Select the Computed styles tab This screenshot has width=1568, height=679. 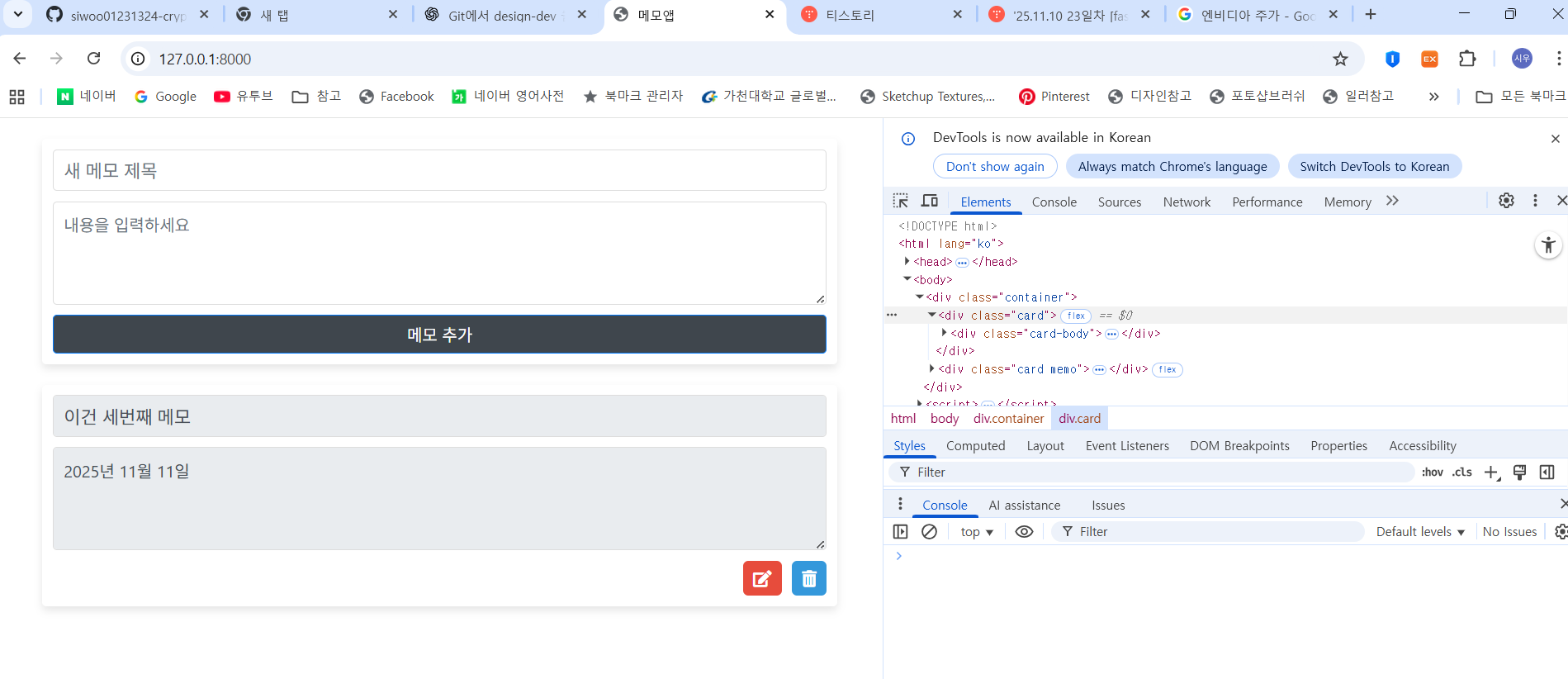pos(976,445)
